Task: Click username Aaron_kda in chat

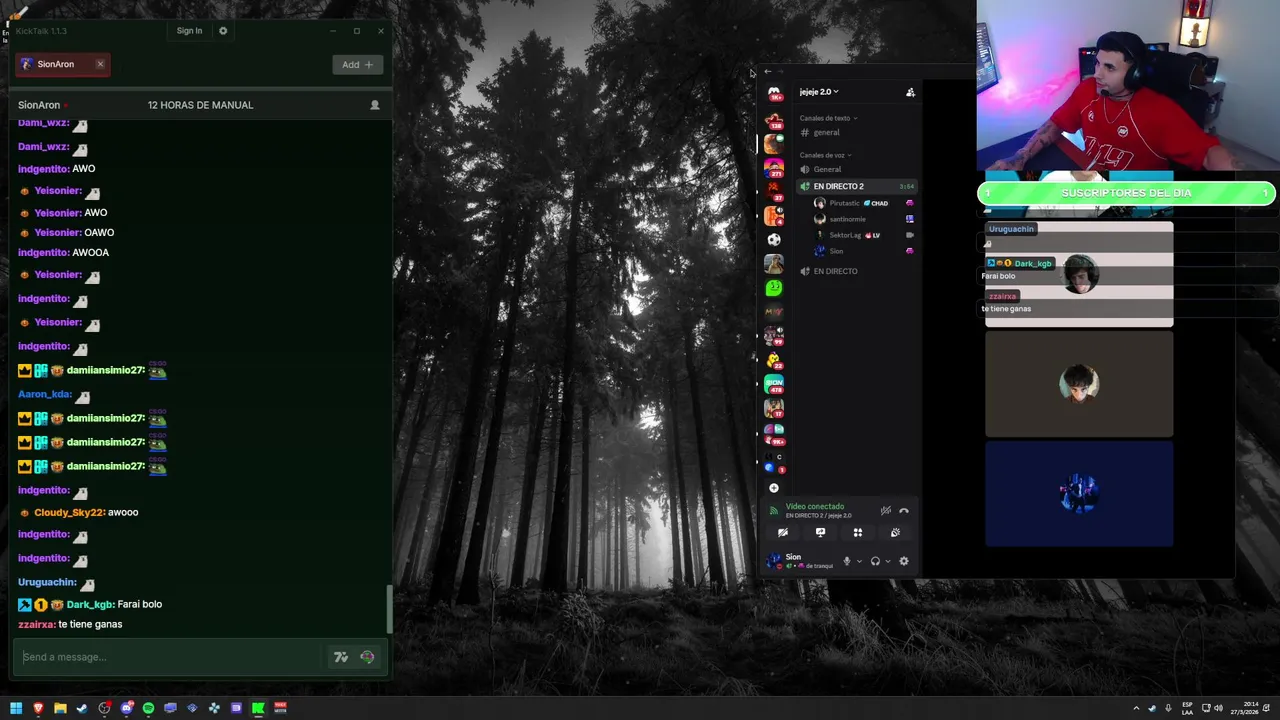Action: pos(45,394)
